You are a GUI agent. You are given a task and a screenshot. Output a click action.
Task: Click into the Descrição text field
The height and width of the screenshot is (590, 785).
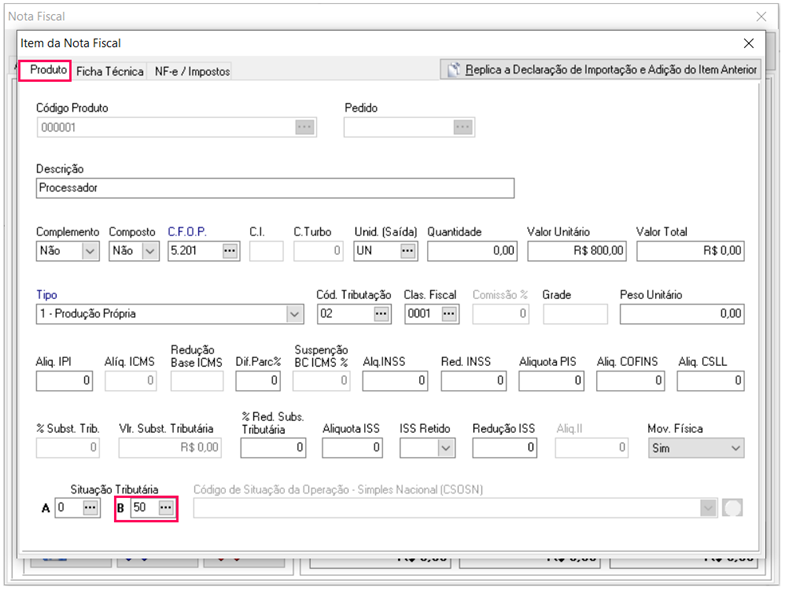(x=274, y=188)
